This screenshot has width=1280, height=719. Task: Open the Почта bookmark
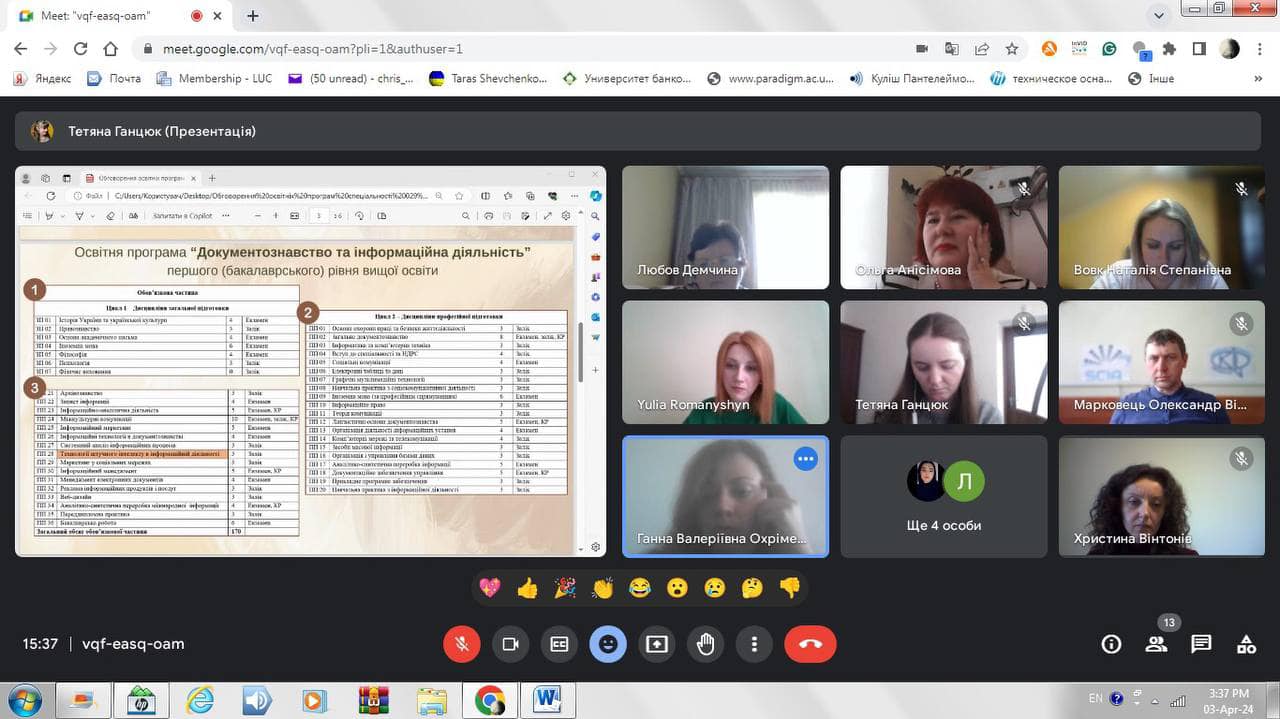(x=113, y=78)
